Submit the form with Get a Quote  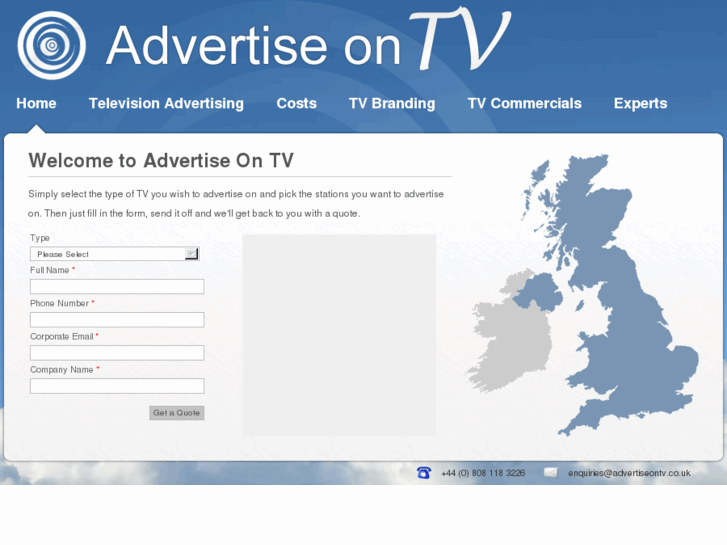177,413
